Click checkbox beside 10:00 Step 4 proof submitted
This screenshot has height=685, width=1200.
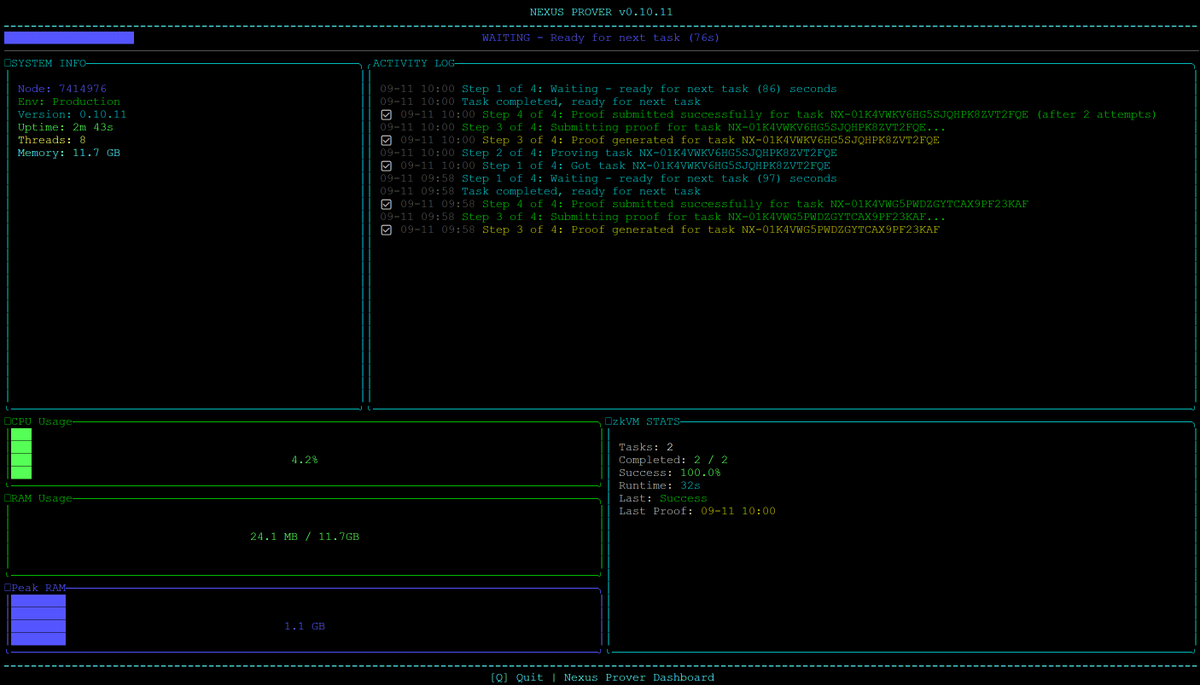coord(386,115)
